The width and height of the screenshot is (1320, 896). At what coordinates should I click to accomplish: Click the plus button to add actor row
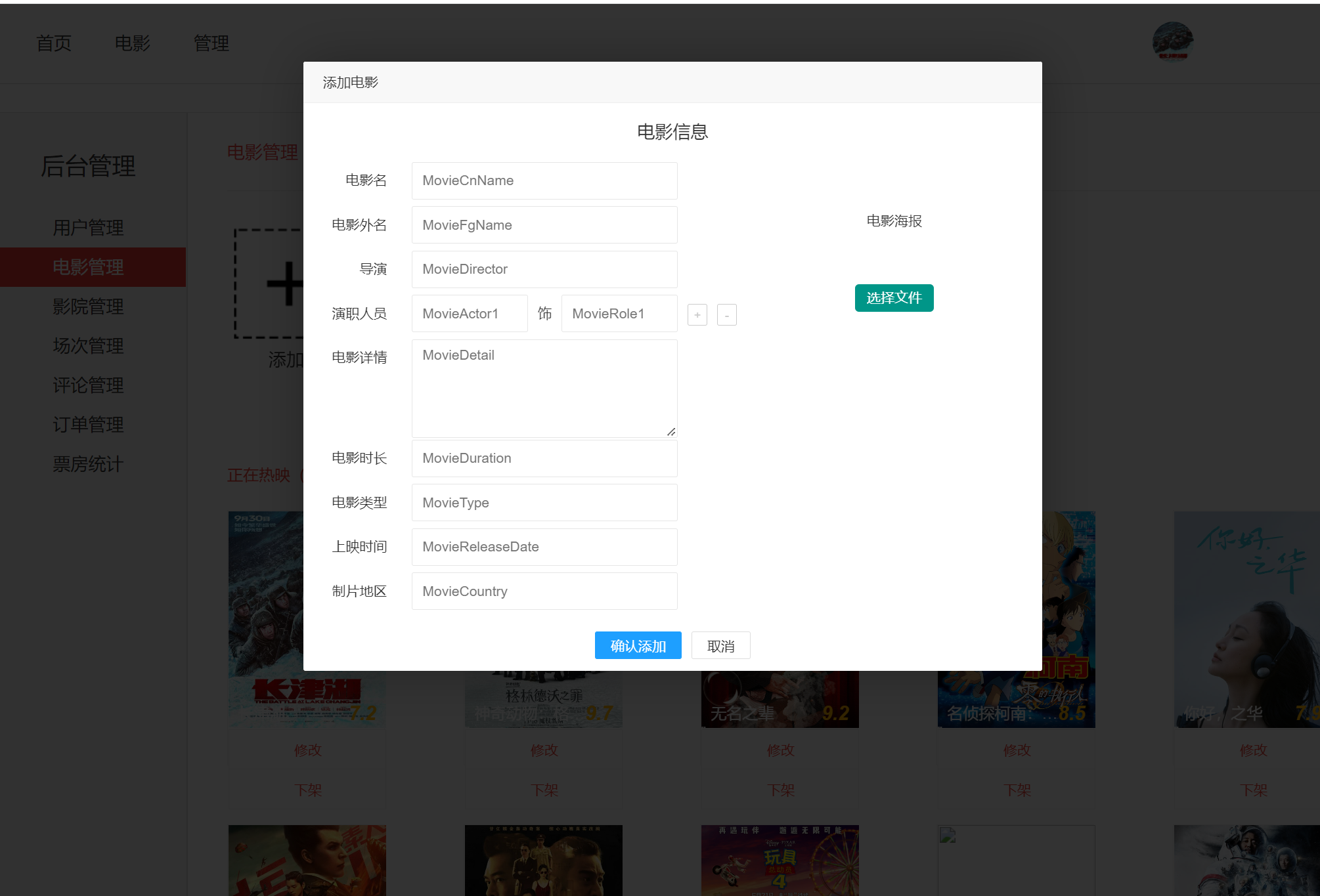click(697, 315)
